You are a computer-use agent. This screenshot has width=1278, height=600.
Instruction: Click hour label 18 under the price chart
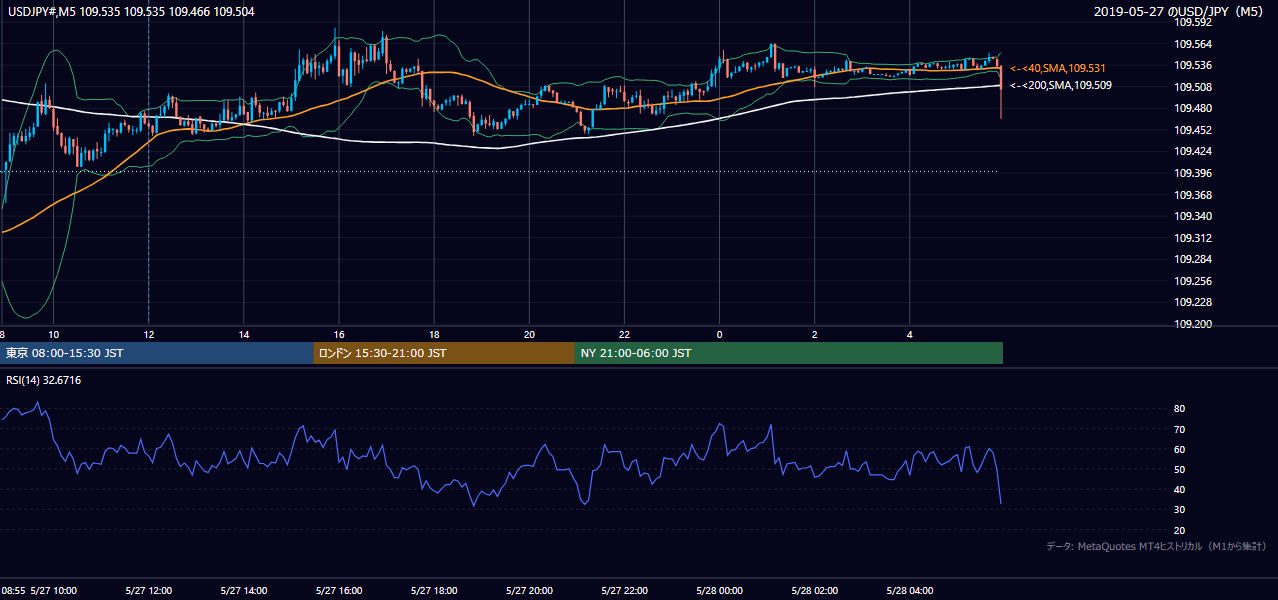coord(434,334)
